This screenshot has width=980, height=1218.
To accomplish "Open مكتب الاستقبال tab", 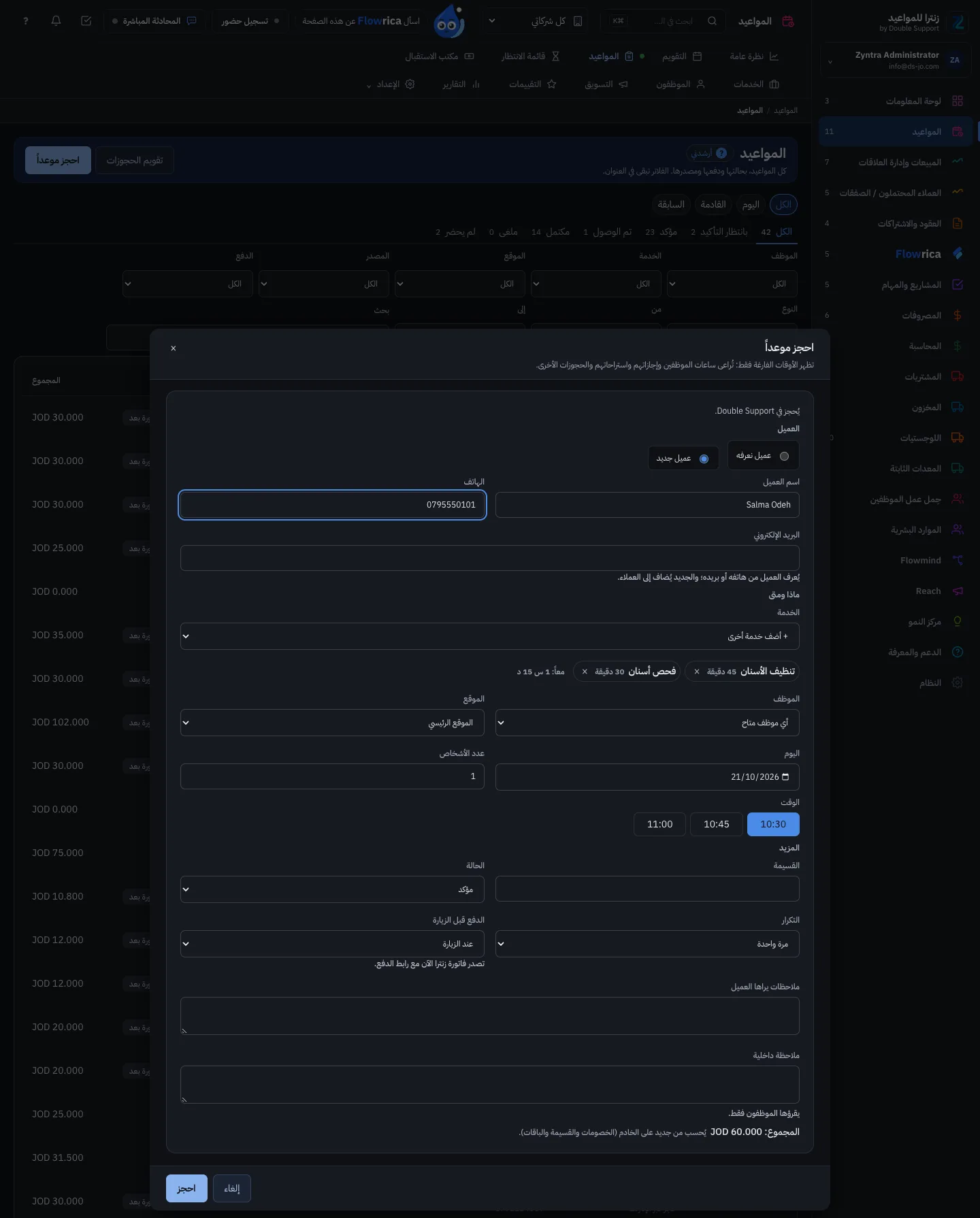I will click(x=440, y=56).
